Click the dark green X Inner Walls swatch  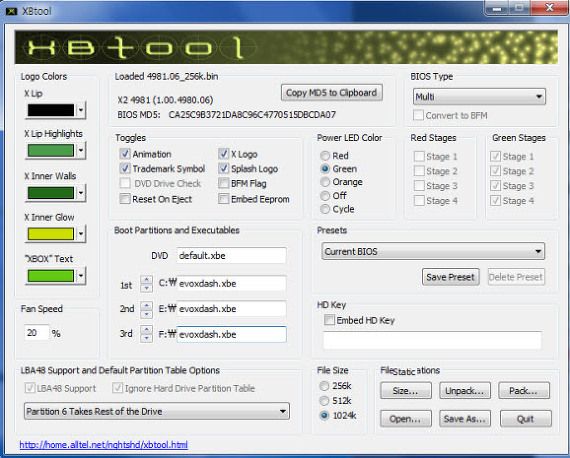coord(51,193)
